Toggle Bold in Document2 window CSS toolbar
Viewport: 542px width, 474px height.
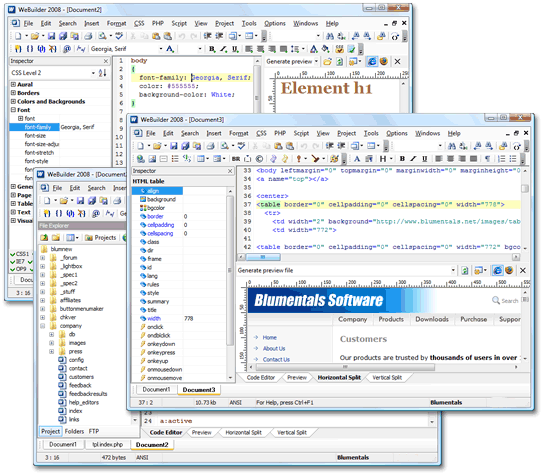point(212,49)
